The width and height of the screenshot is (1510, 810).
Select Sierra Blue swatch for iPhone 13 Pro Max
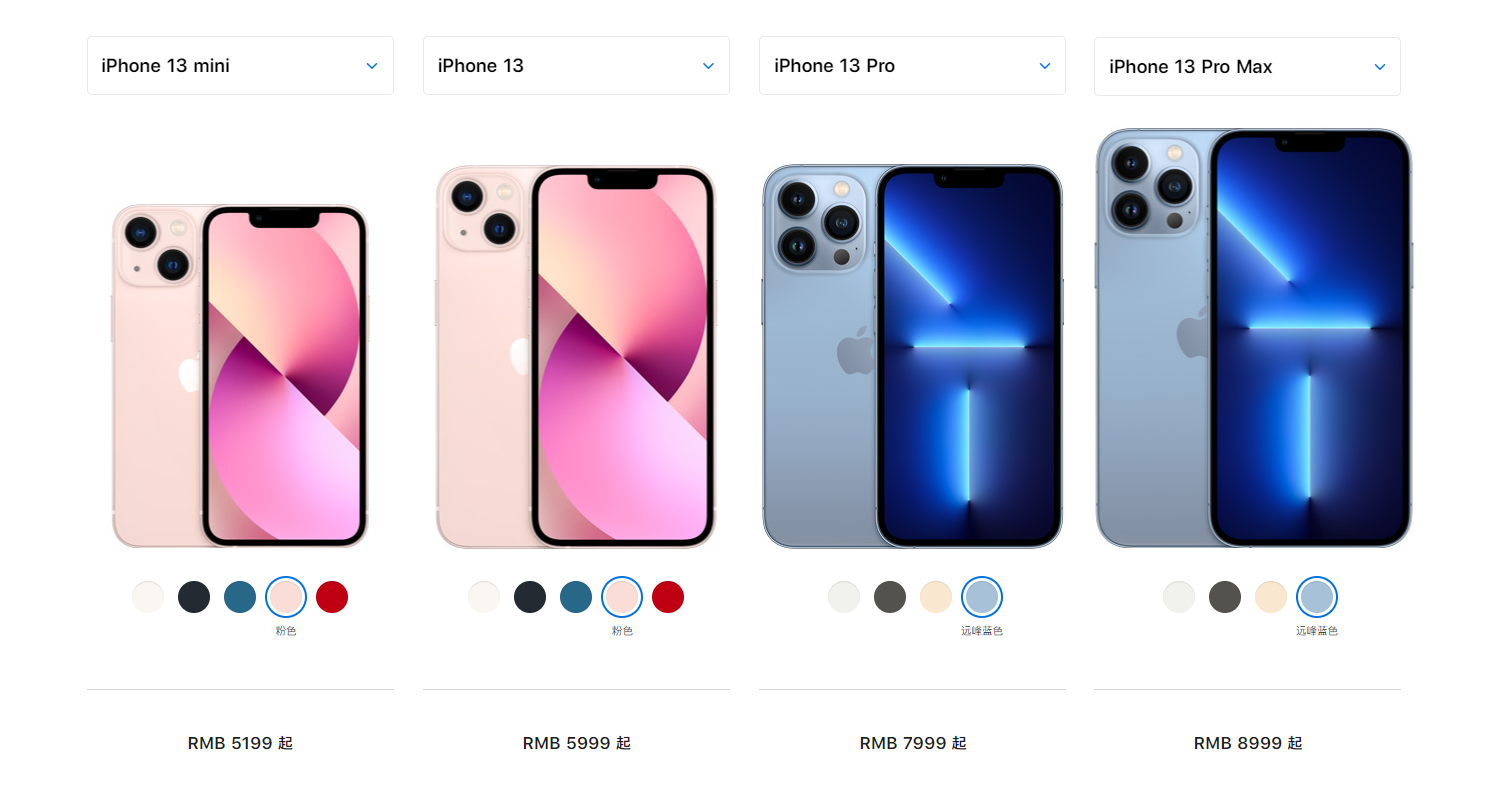(x=1317, y=597)
